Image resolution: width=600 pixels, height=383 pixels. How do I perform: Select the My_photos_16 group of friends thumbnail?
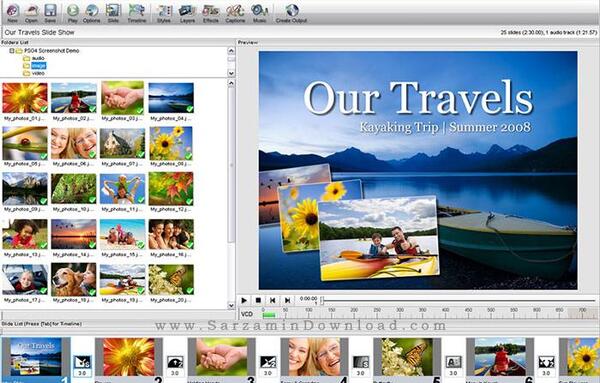[171, 234]
